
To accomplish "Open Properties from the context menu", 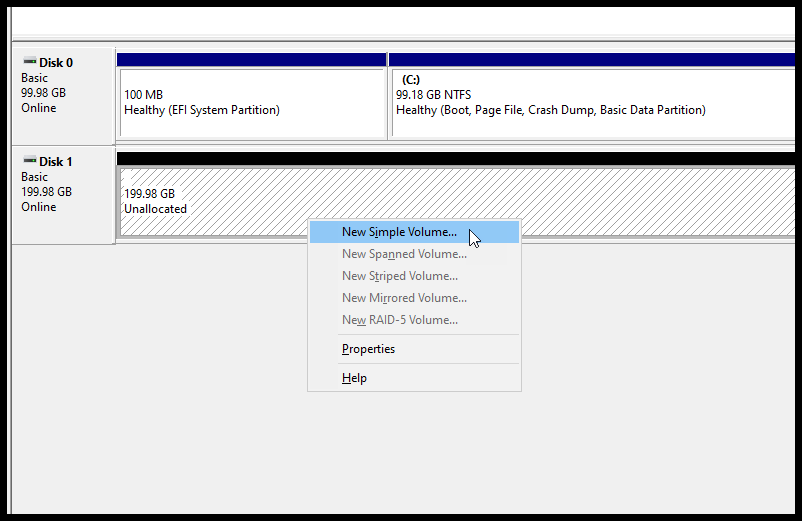I will pos(414,349).
